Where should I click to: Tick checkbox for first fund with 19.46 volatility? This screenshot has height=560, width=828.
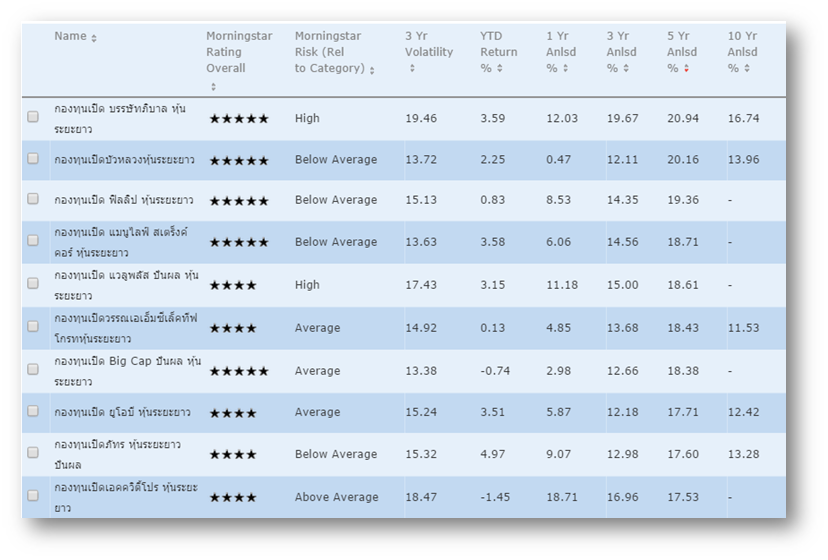(x=33, y=117)
